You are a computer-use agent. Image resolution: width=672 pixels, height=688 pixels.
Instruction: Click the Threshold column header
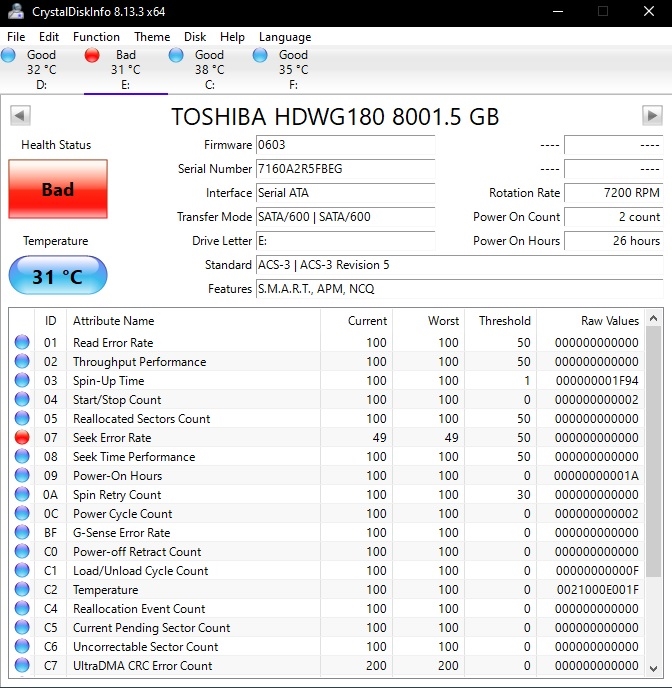coord(500,321)
